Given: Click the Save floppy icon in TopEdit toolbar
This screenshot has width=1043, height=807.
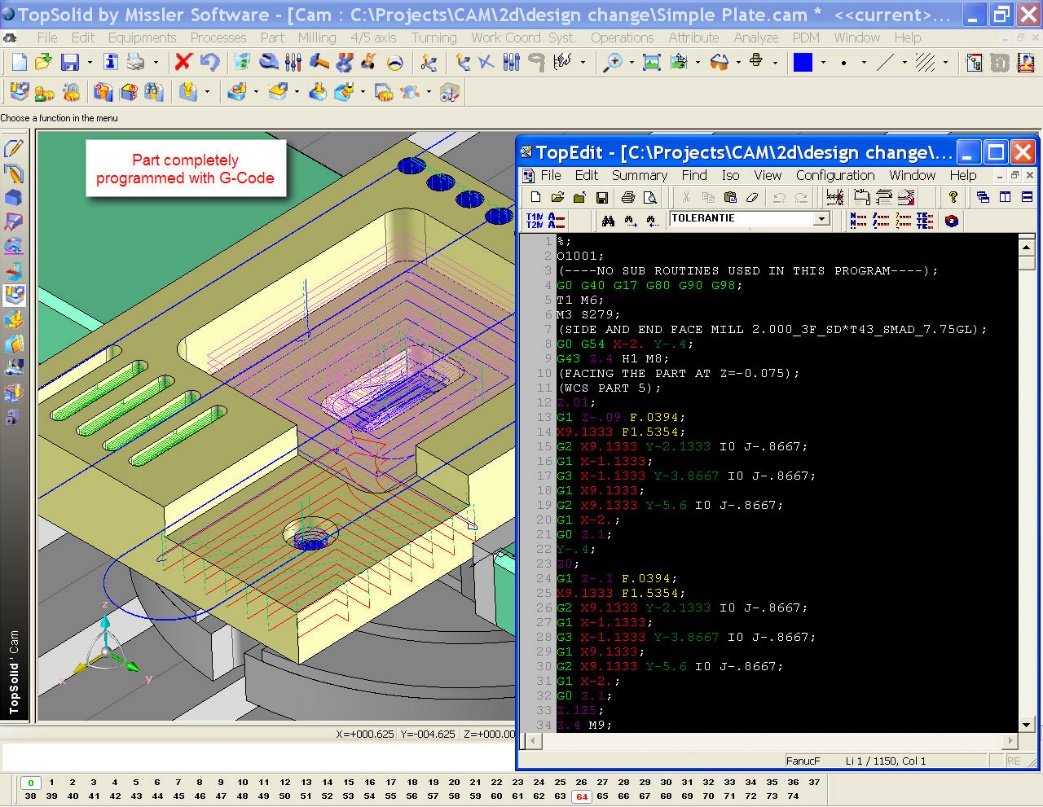Looking at the screenshot, I should tap(602, 198).
